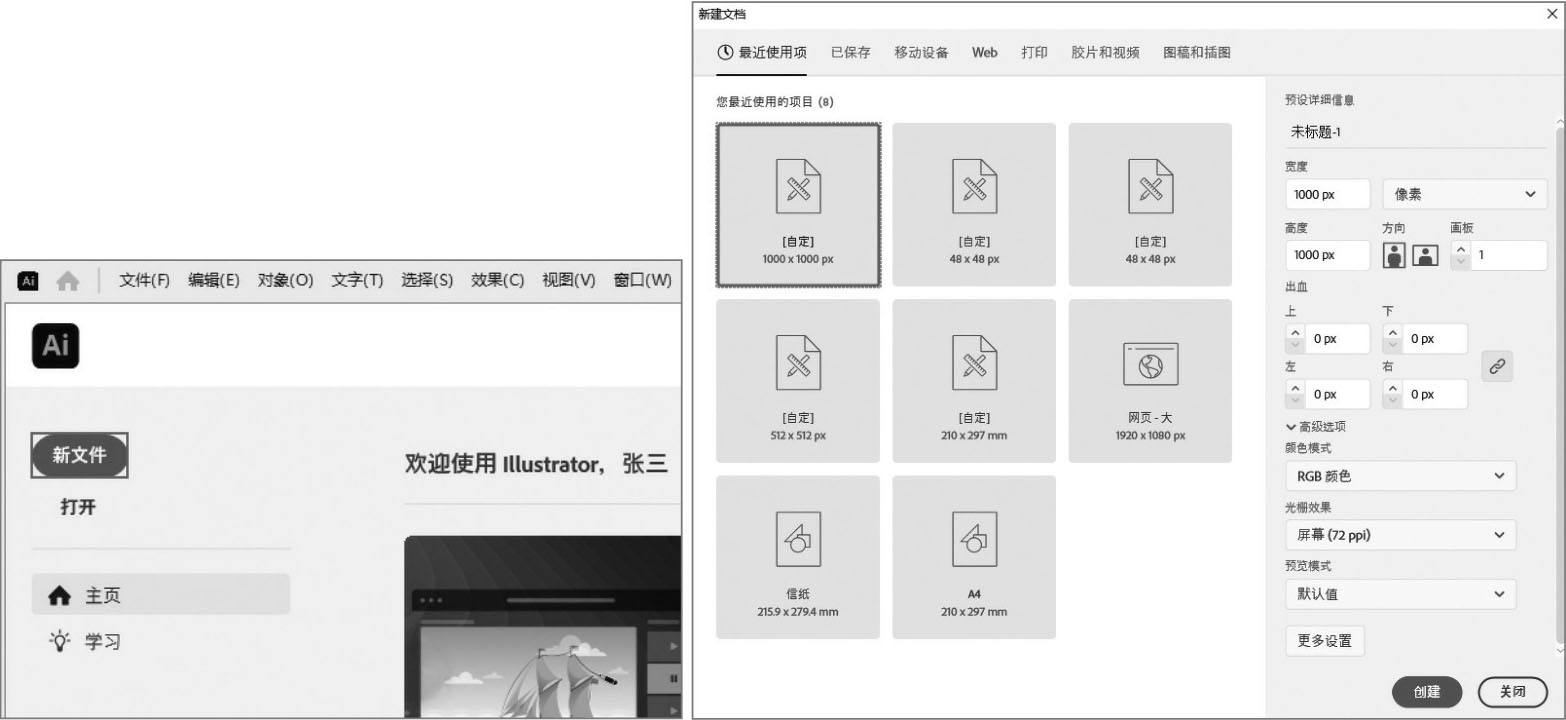
Task: Open the 对象(O) menu
Action: pos(286,281)
